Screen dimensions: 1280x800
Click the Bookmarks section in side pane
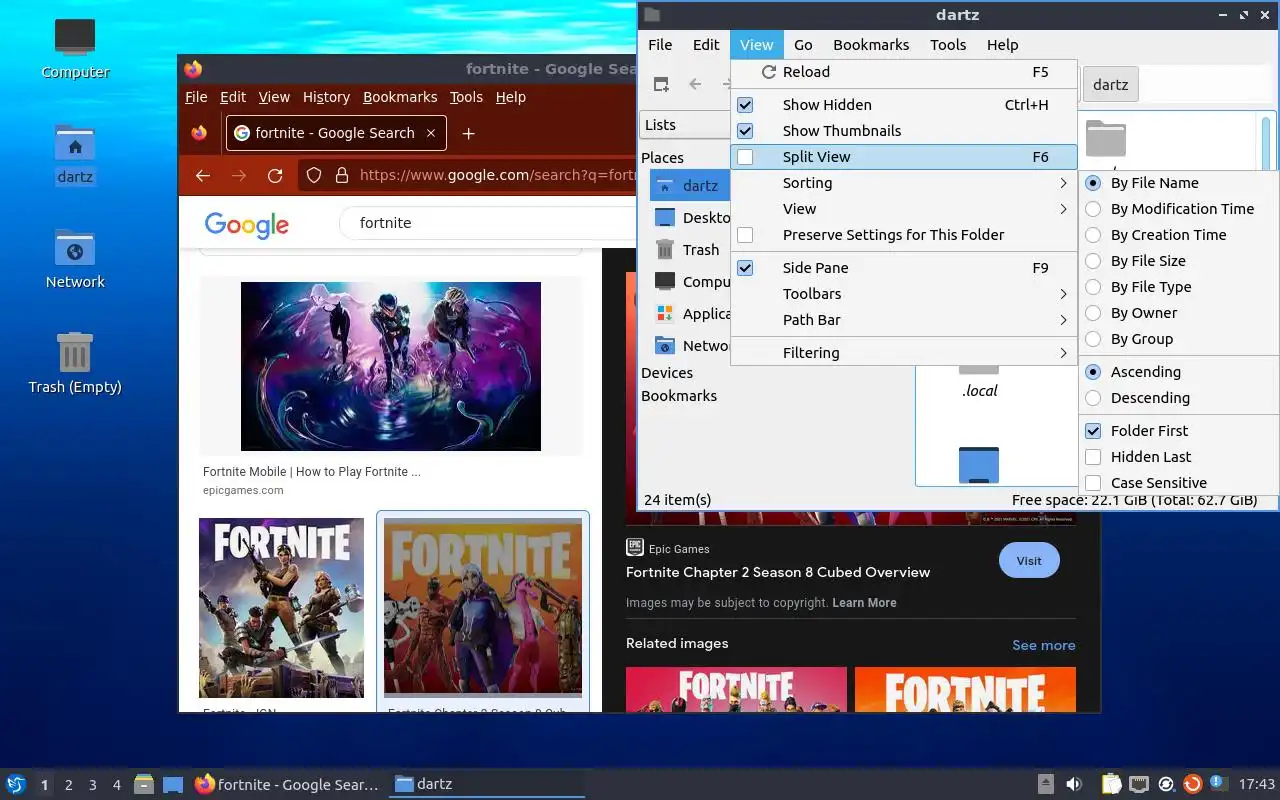pyautogui.click(x=679, y=396)
